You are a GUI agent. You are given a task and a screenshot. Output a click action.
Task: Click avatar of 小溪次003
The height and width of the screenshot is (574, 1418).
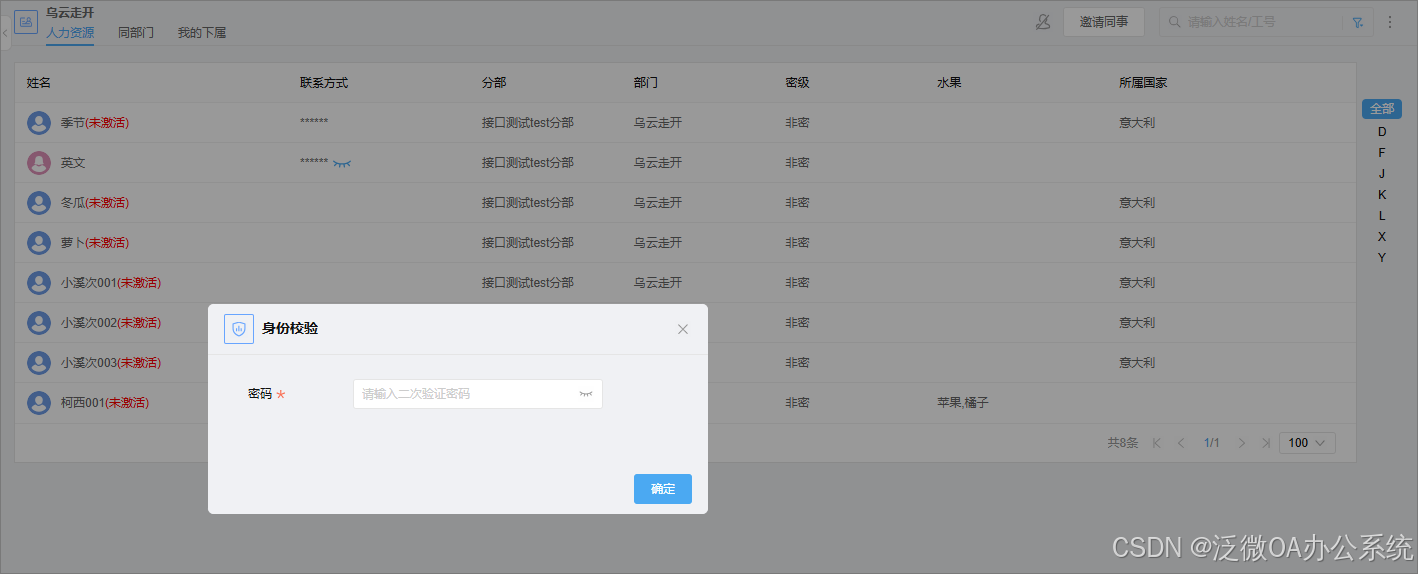point(39,363)
